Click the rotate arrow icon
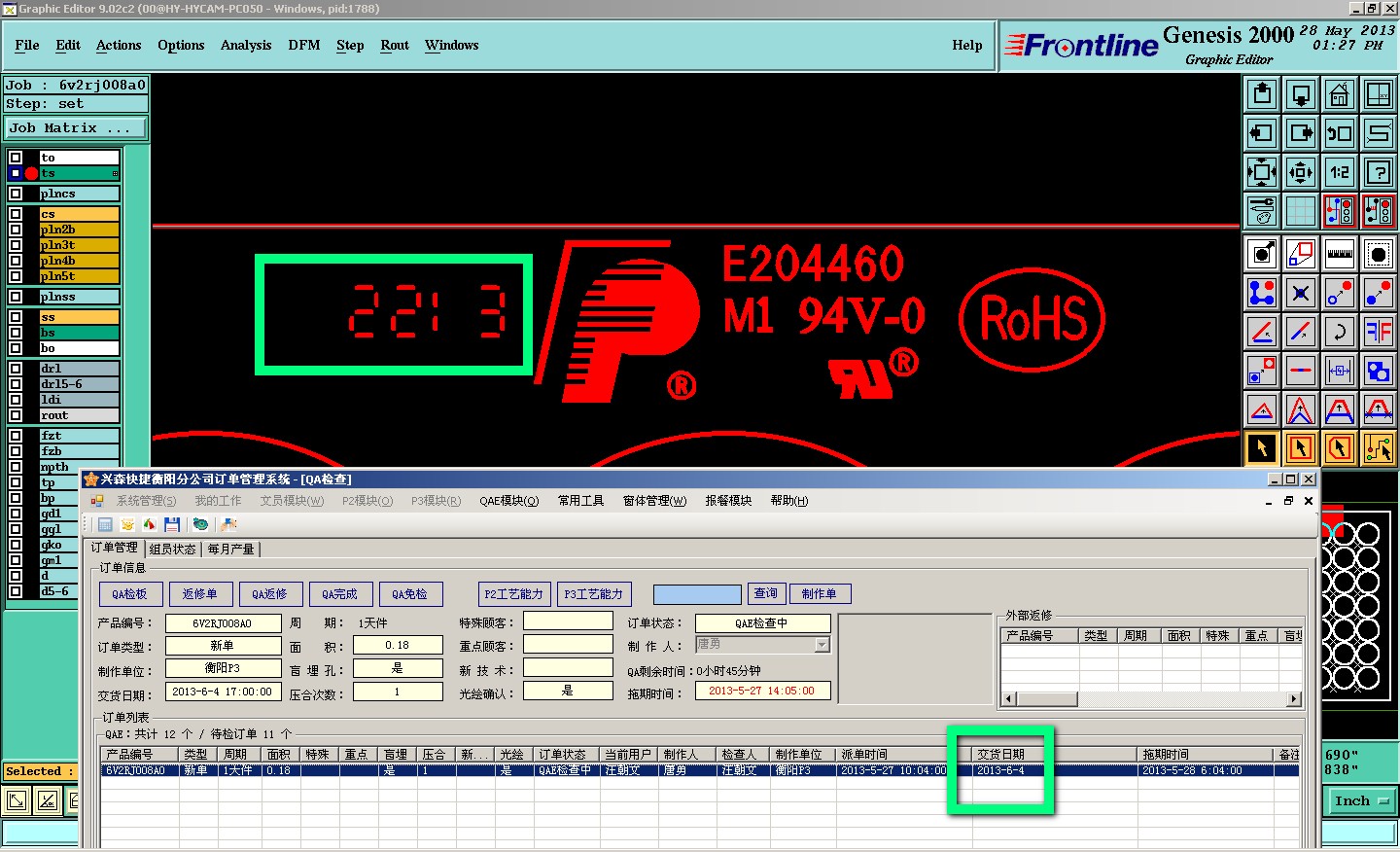The height and width of the screenshot is (852, 1400). point(1340,332)
